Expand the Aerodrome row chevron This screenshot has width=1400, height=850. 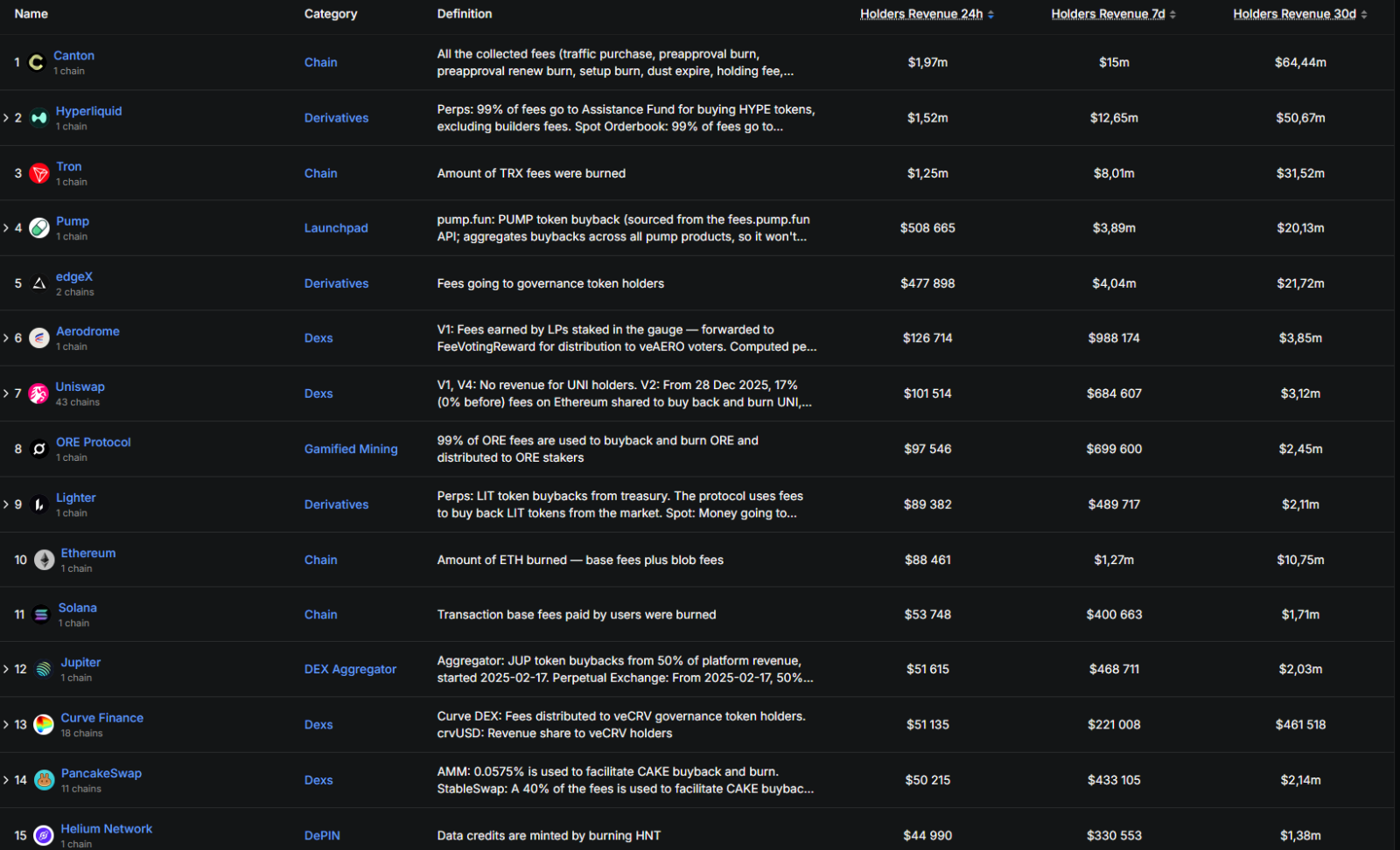pyautogui.click(x=6, y=338)
